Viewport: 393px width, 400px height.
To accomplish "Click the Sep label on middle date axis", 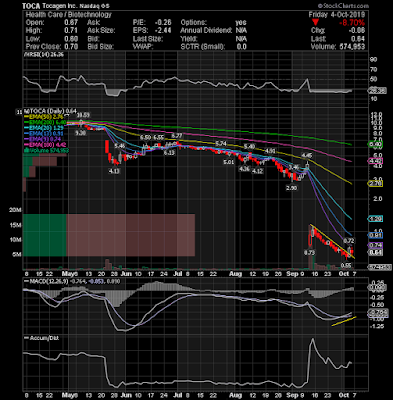I will tap(293, 274).
